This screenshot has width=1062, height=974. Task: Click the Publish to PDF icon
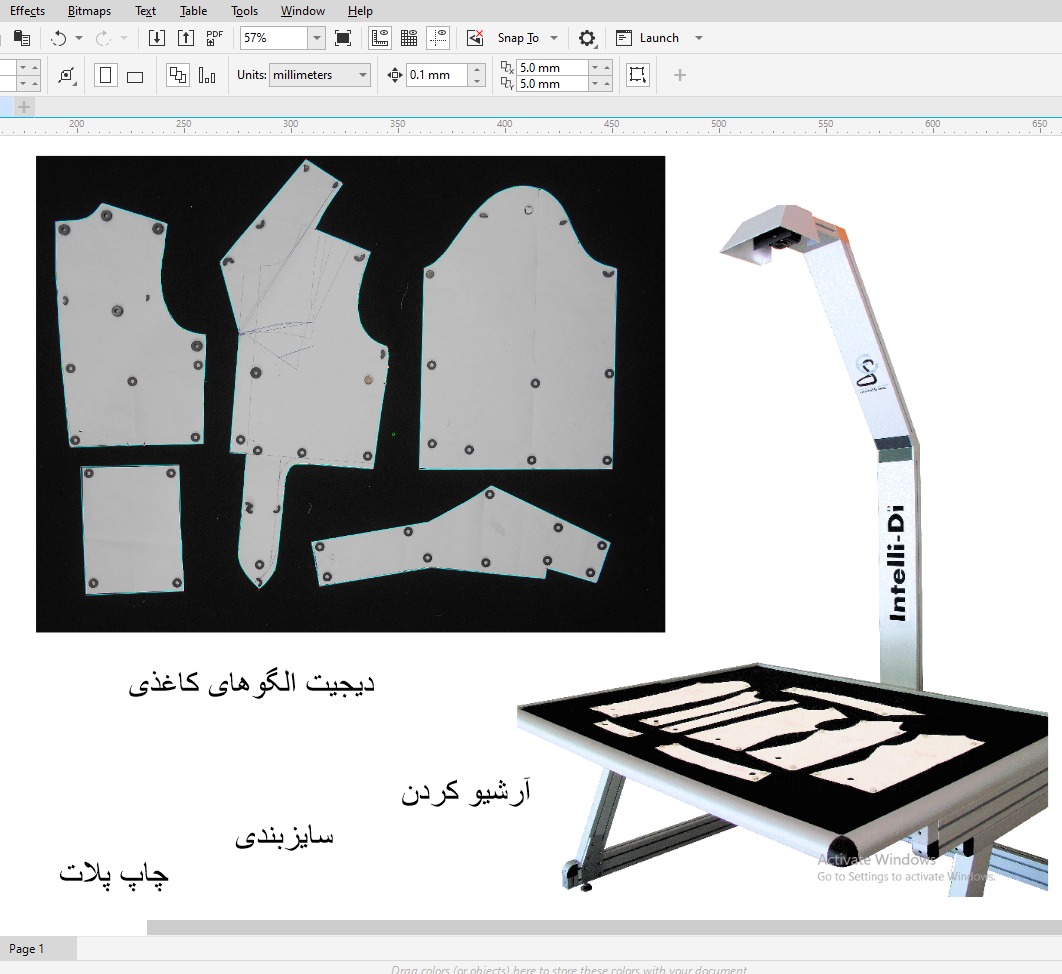[x=214, y=38]
